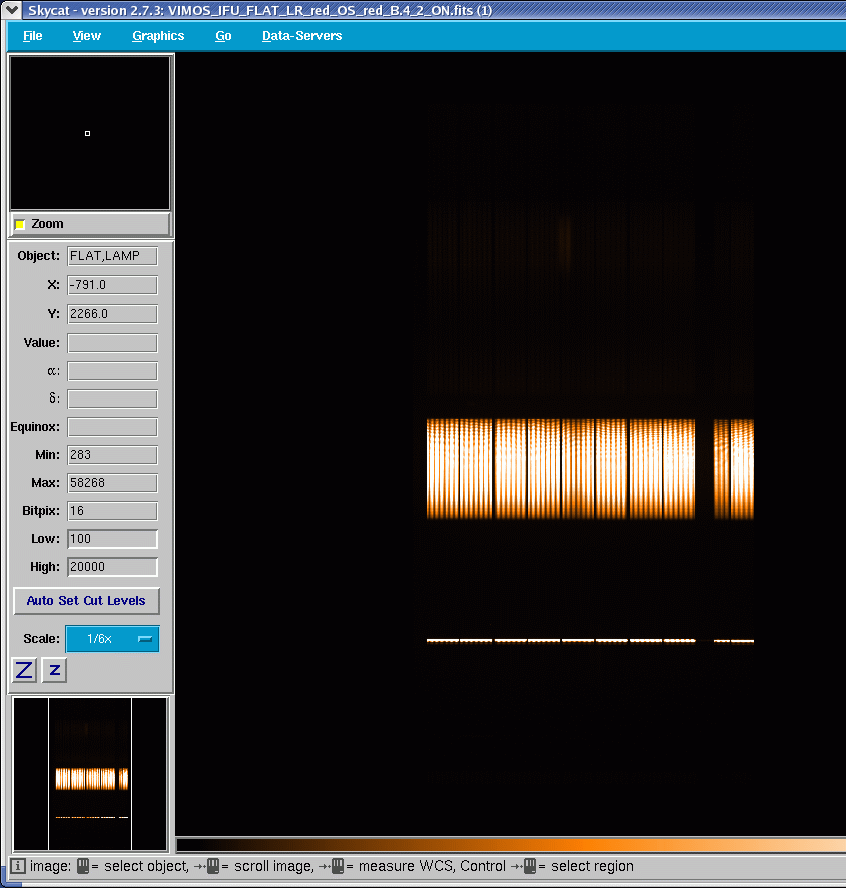
Task: Click the empty Value field
Action: tap(112, 343)
